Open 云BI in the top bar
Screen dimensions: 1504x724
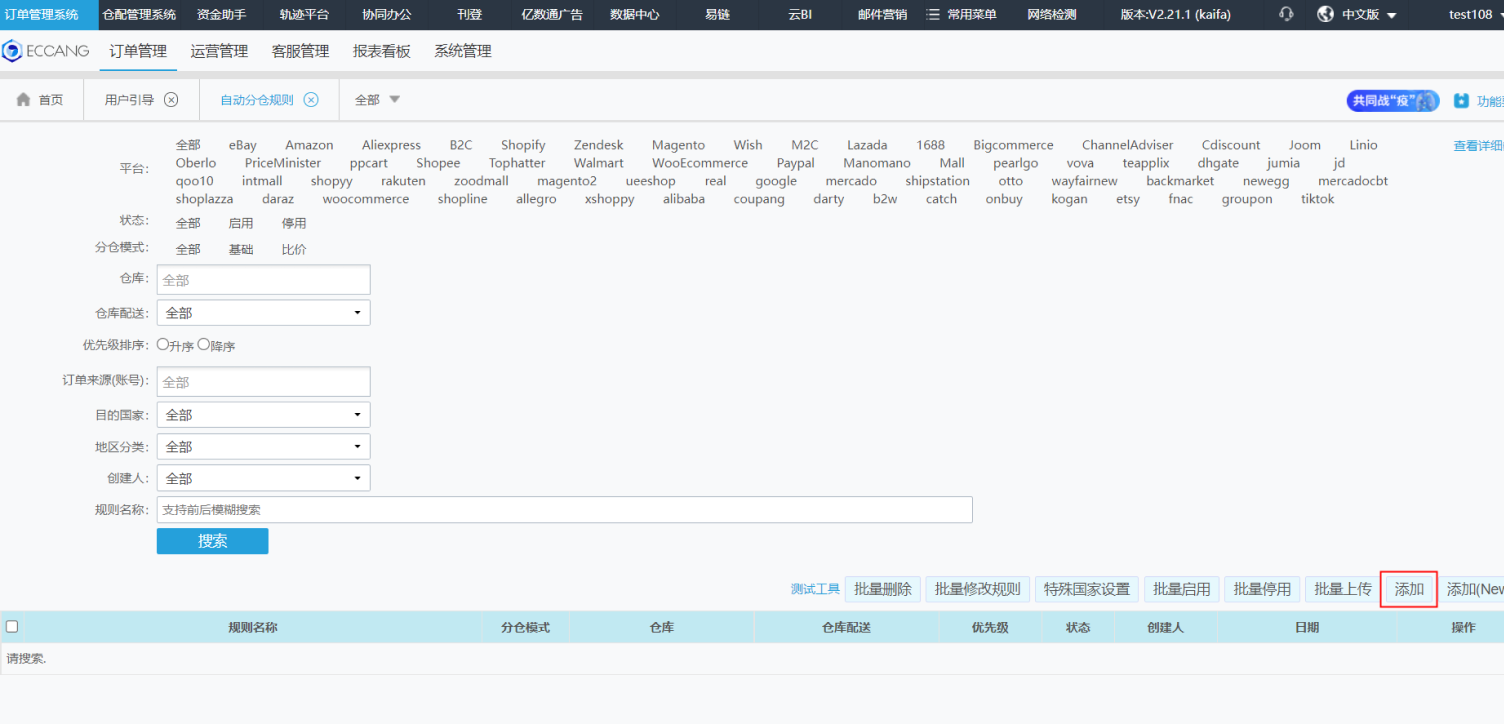[800, 14]
